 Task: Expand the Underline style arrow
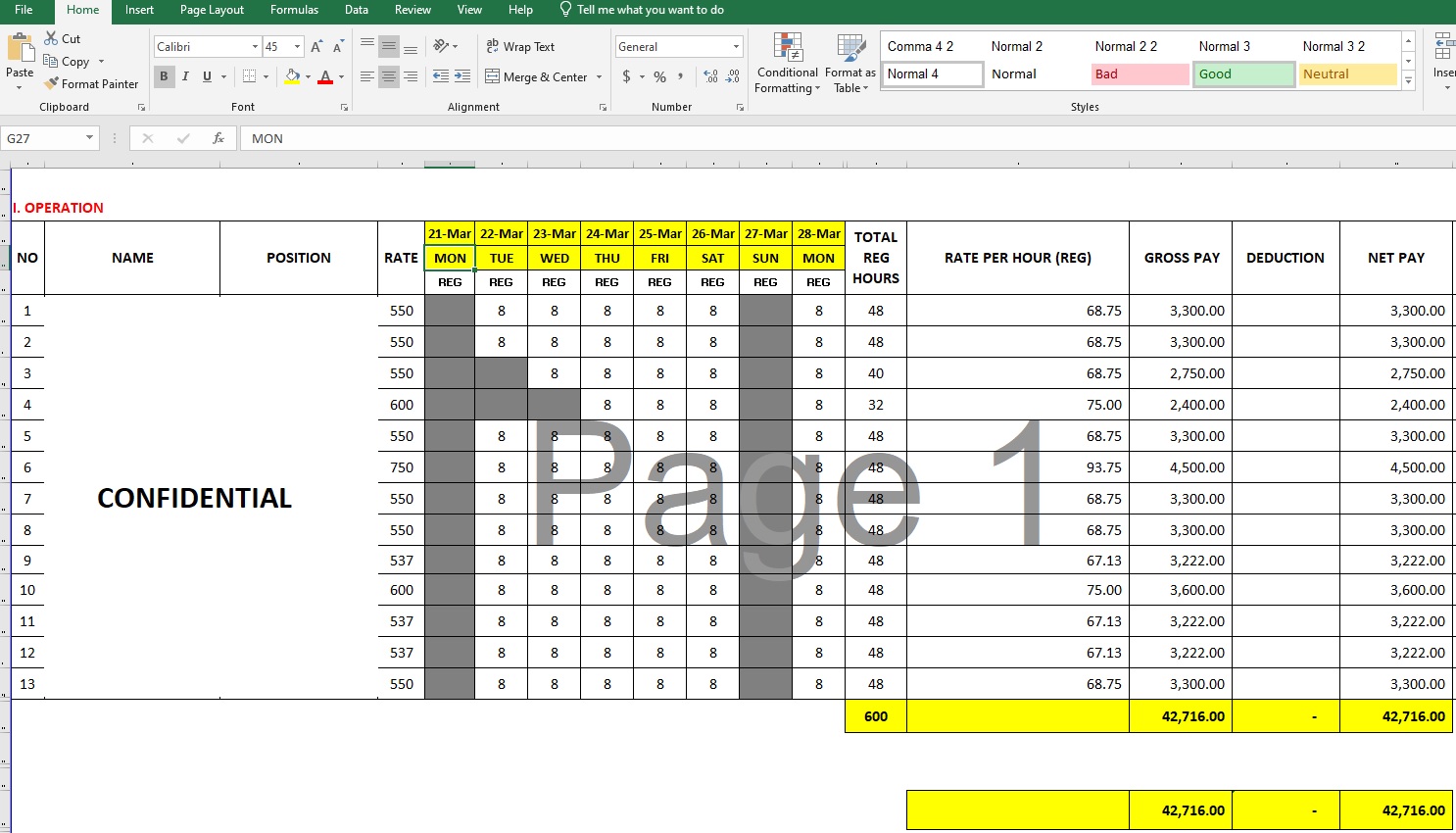[223, 76]
